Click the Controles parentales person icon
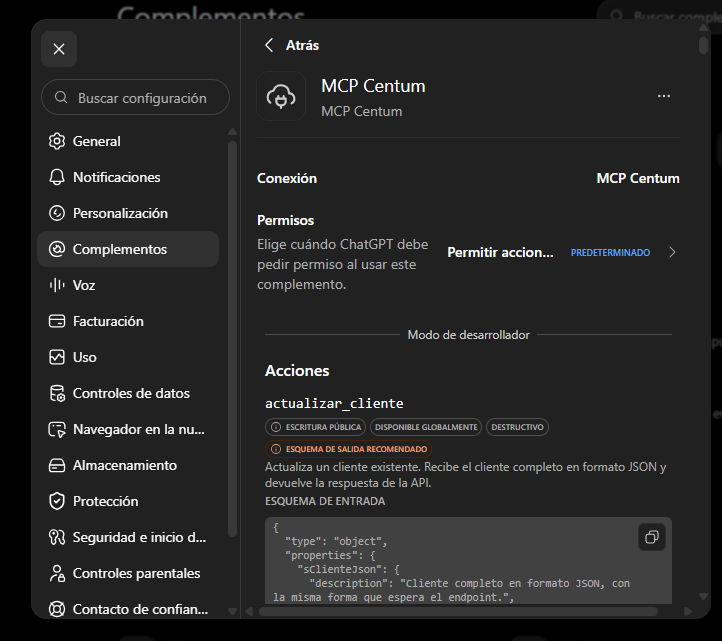Viewport: 722px width, 641px height. (57, 573)
